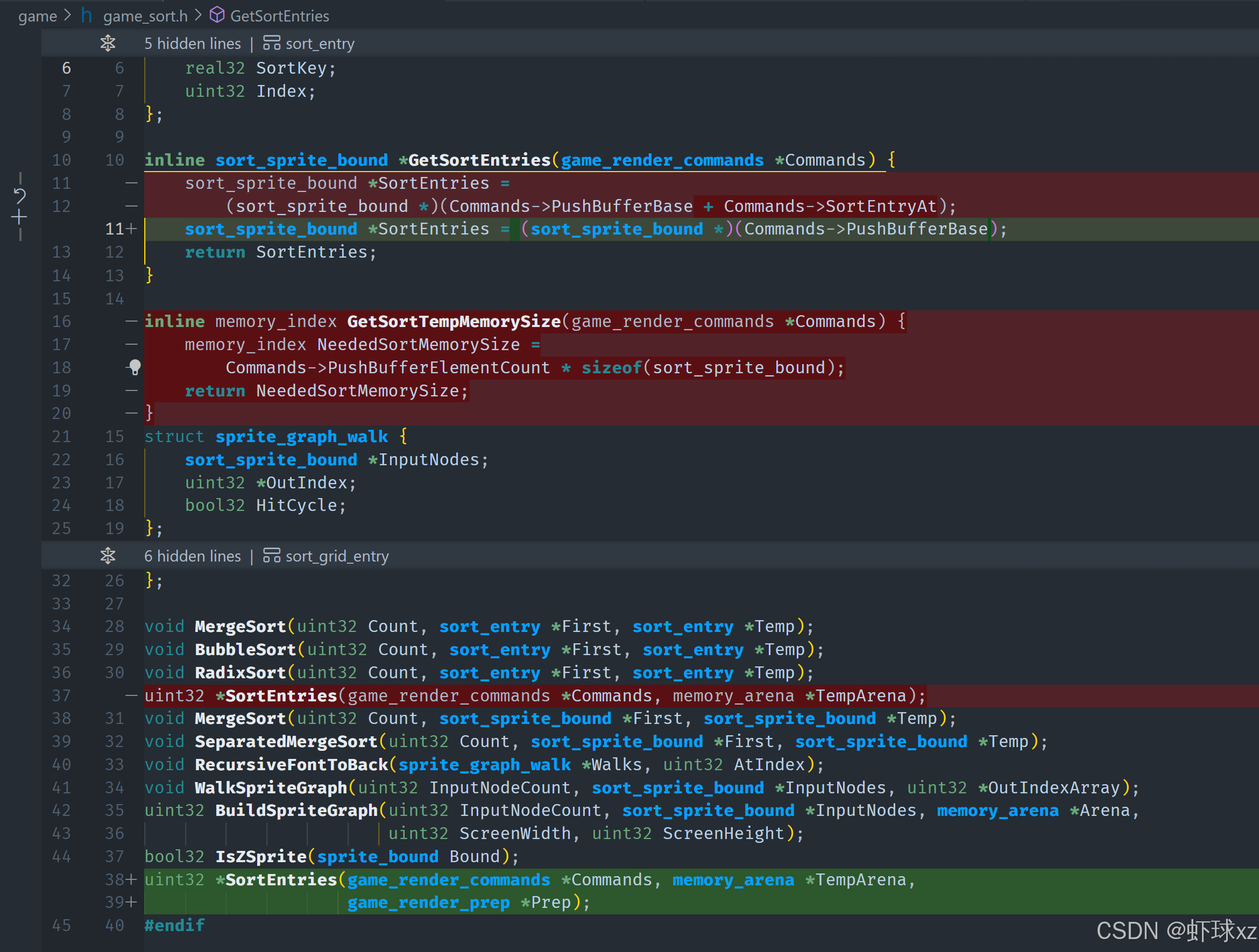The image size is (1259, 952).
Task: Click the GetSortTempMemorySize function name
Action: 454,322
